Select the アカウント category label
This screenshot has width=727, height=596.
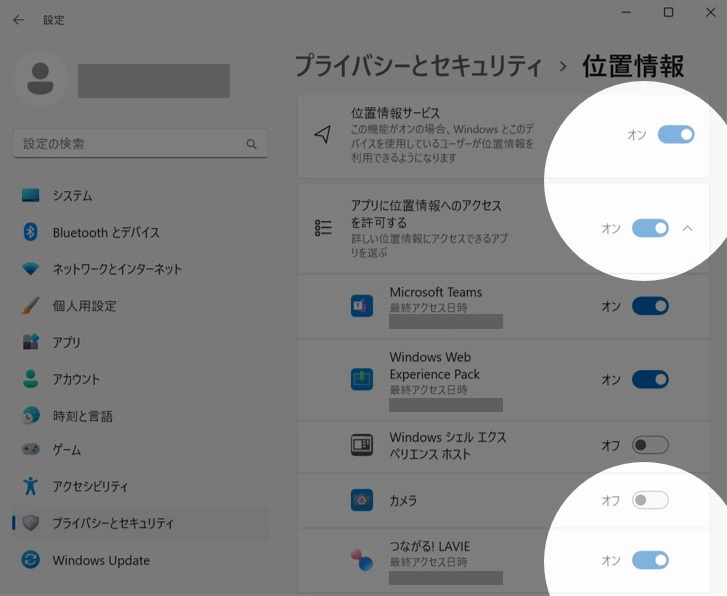76,379
